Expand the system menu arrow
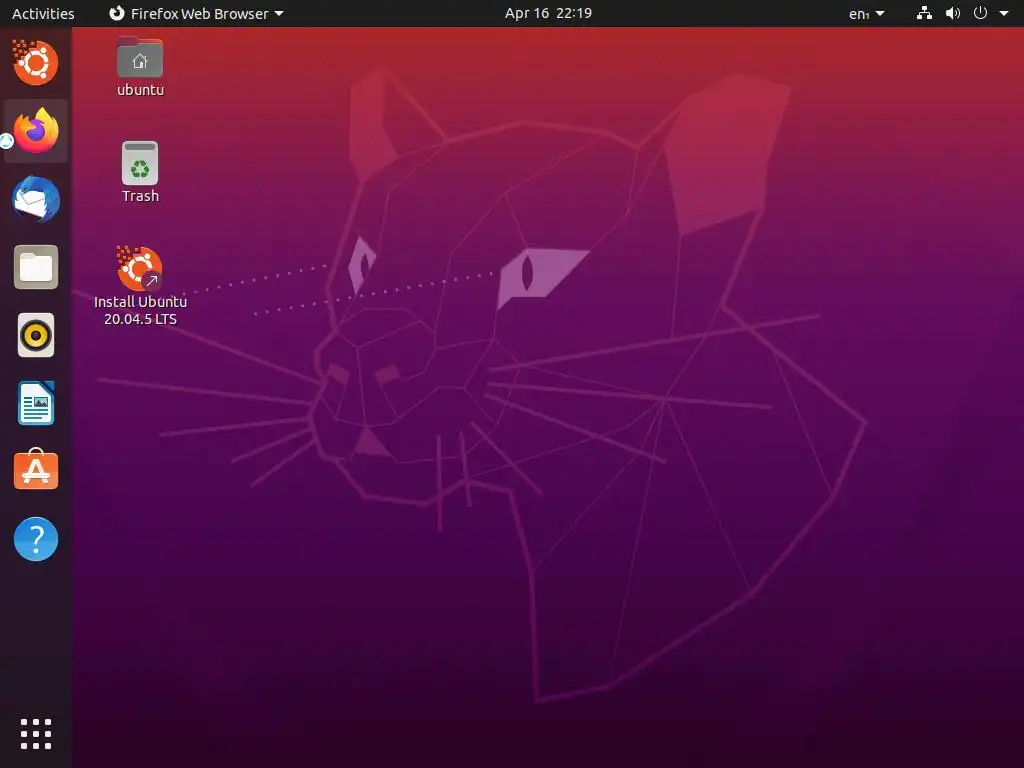The height and width of the screenshot is (768, 1024). click(x=1004, y=13)
